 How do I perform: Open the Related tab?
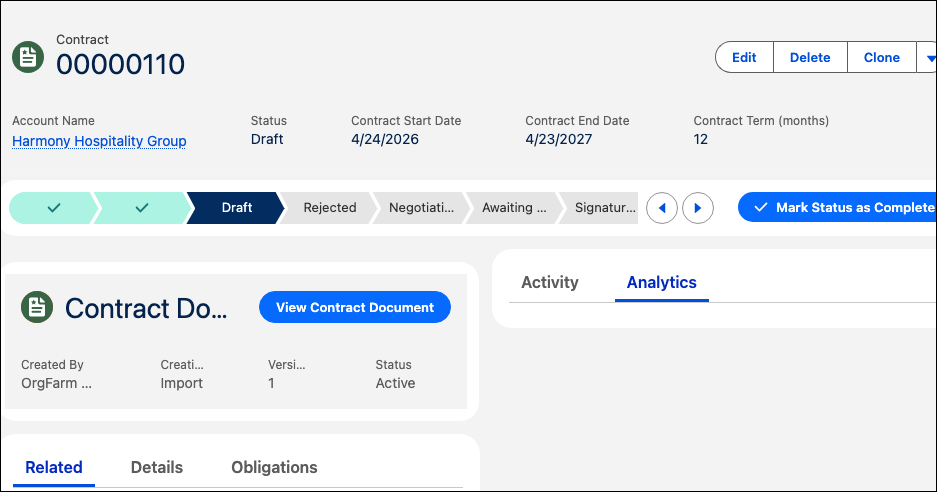click(54, 467)
